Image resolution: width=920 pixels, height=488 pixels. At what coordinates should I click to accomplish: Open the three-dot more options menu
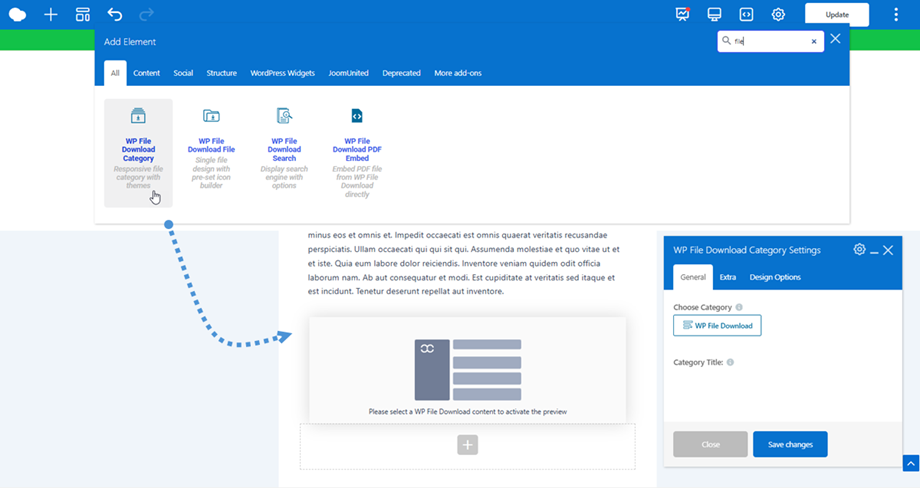click(895, 15)
